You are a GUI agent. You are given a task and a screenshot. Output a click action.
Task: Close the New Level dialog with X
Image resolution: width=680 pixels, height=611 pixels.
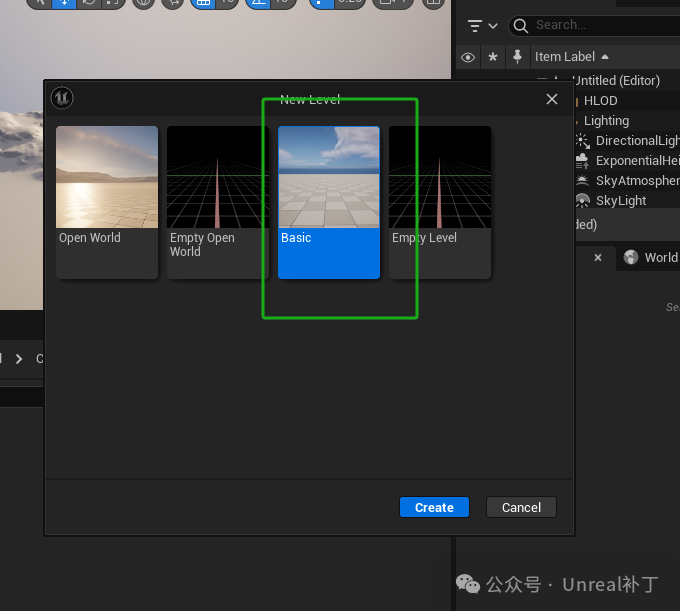[x=552, y=99]
